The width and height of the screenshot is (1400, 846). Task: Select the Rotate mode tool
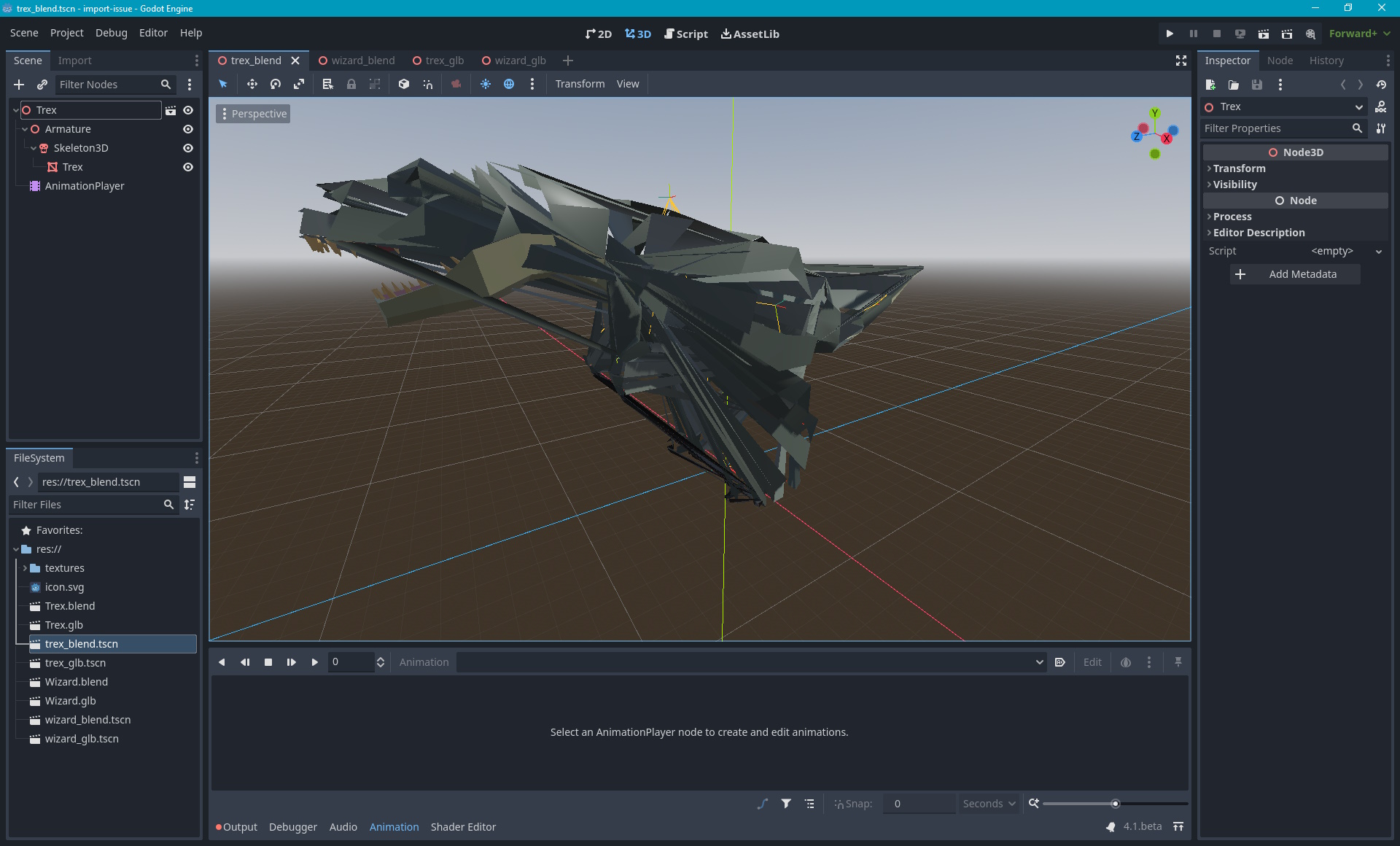click(x=275, y=84)
